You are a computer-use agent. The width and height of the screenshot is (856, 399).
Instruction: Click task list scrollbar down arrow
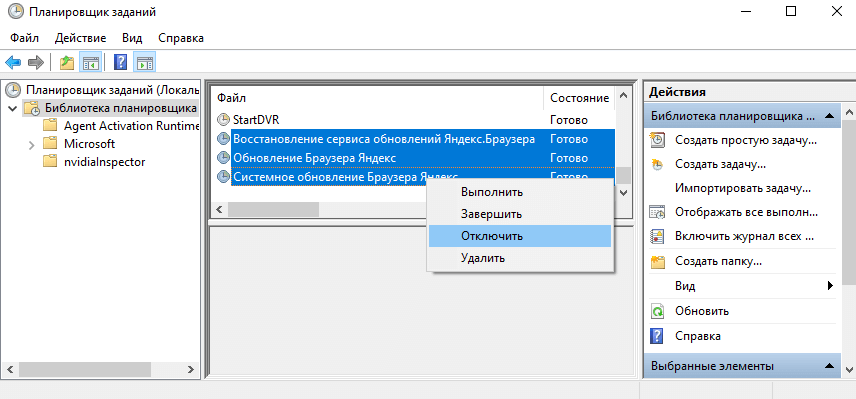624,192
